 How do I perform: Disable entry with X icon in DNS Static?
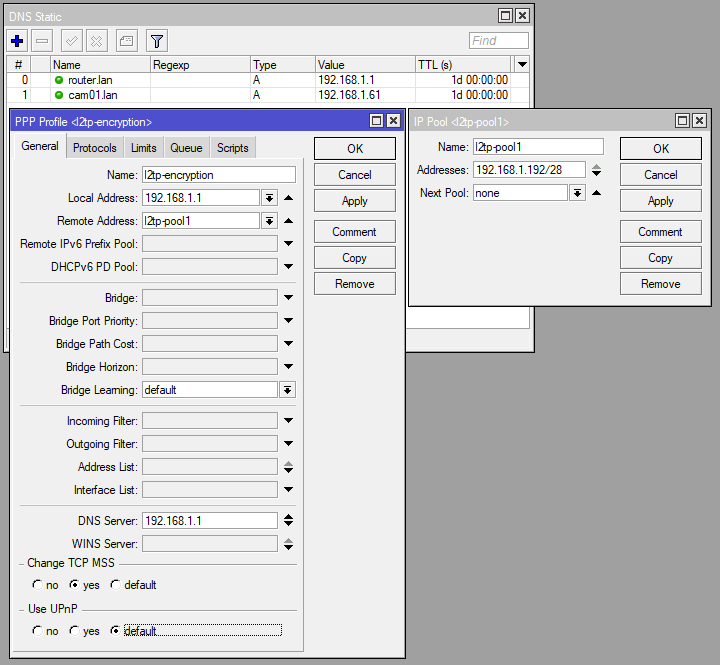[x=96, y=41]
